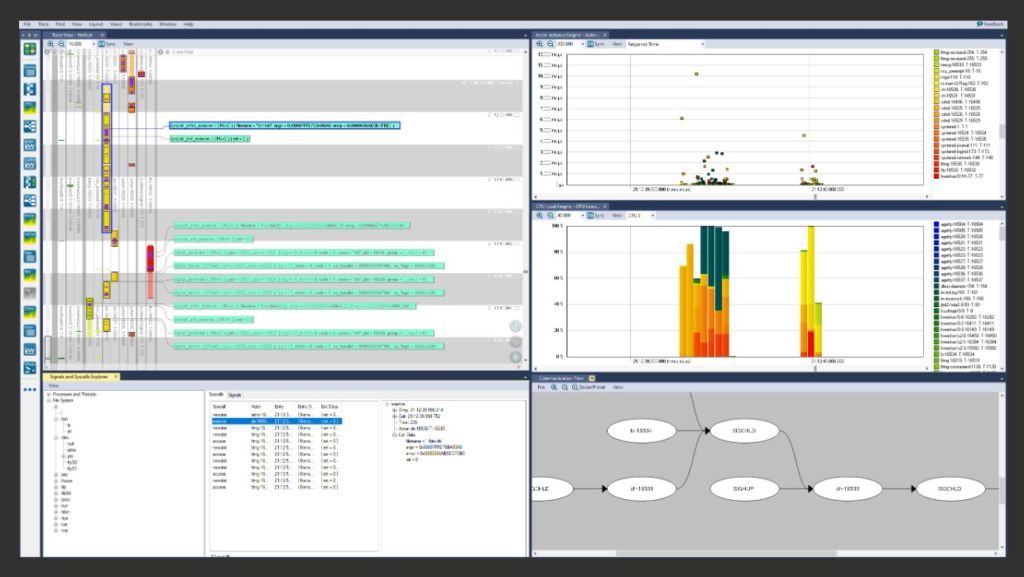Click View in the Actor Instance Graphs toolbar
The width and height of the screenshot is (1024, 577).
pos(616,44)
